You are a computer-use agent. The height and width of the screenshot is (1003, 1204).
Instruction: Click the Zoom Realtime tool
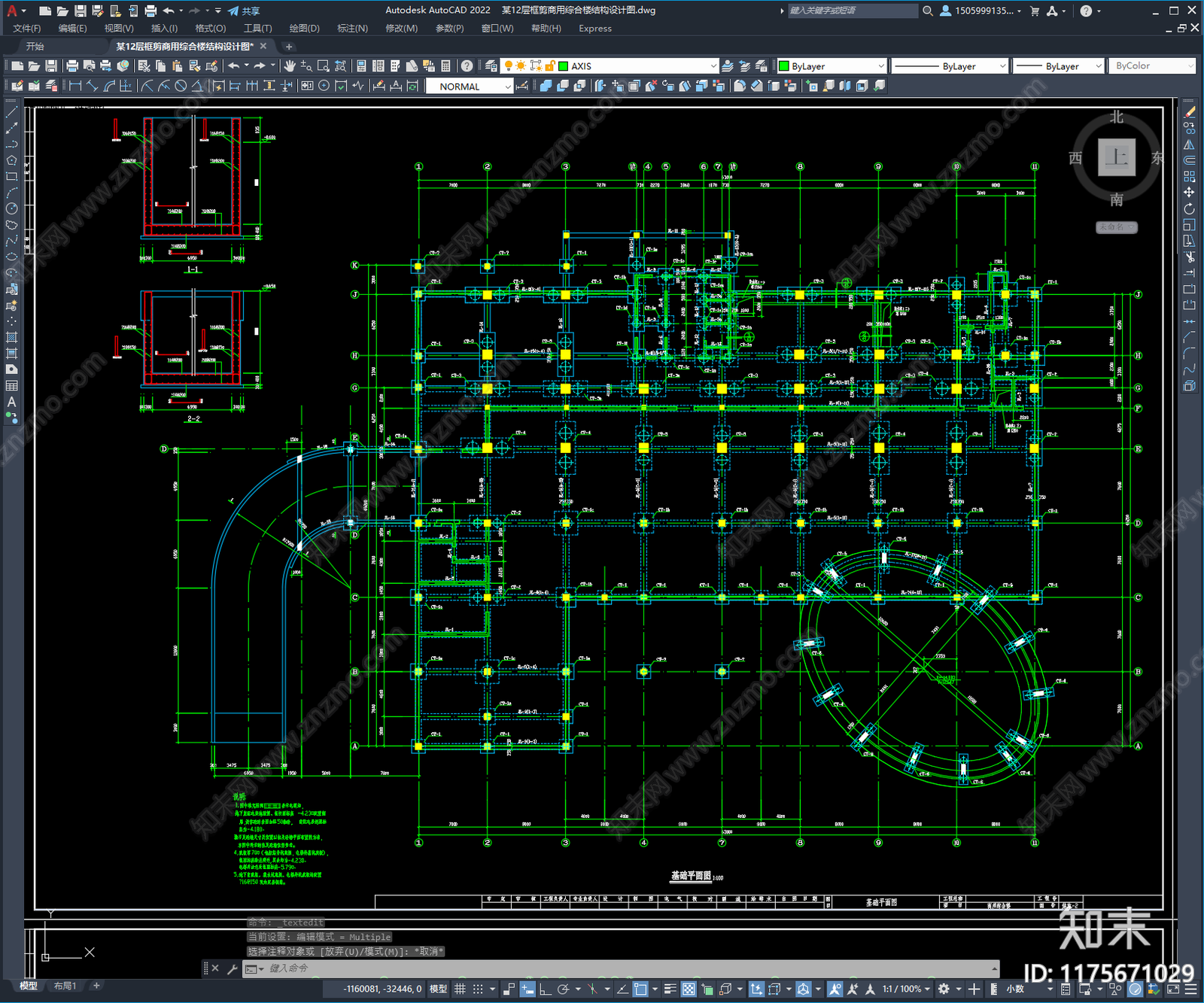306,66
